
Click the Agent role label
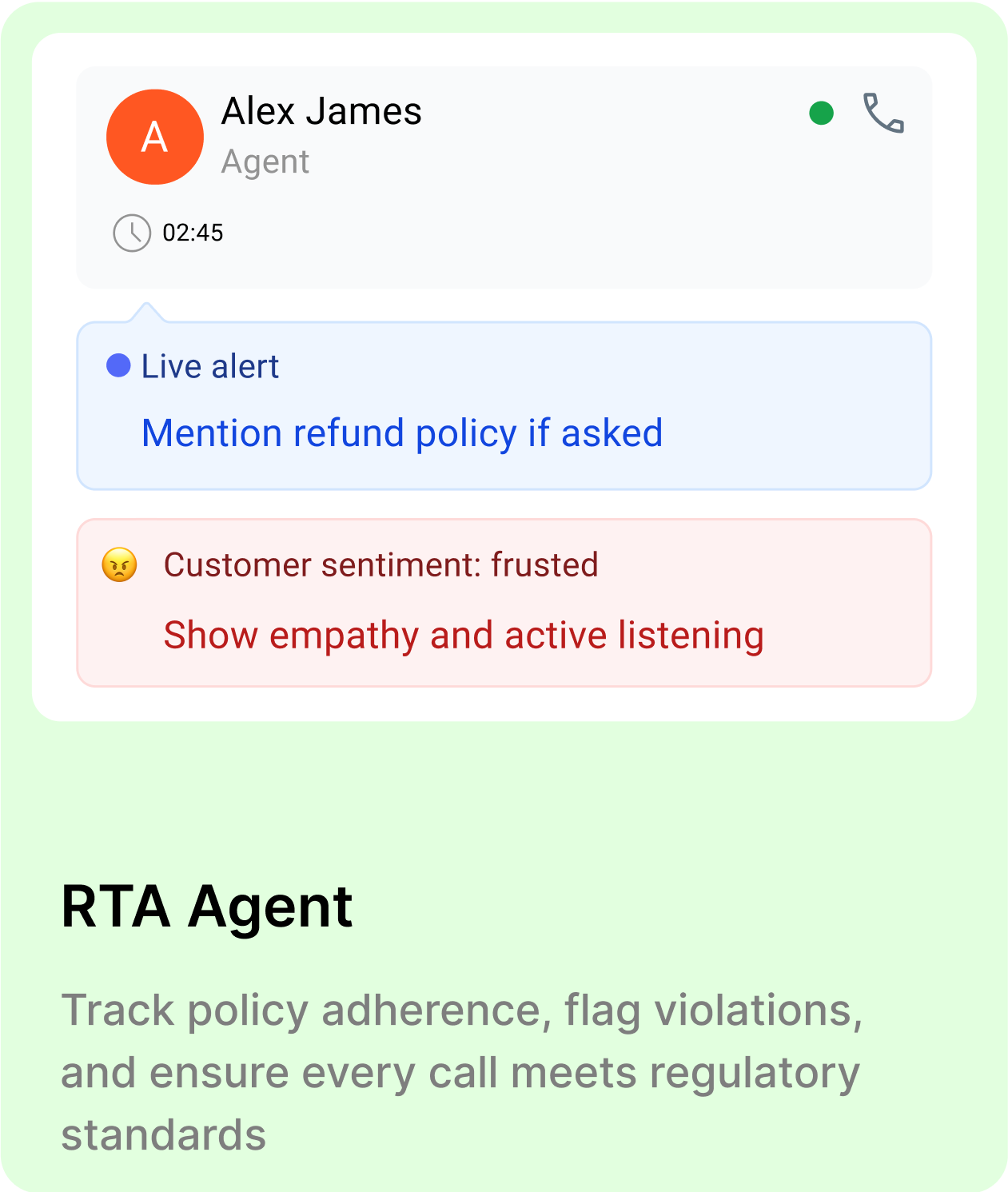pos(265,162)
